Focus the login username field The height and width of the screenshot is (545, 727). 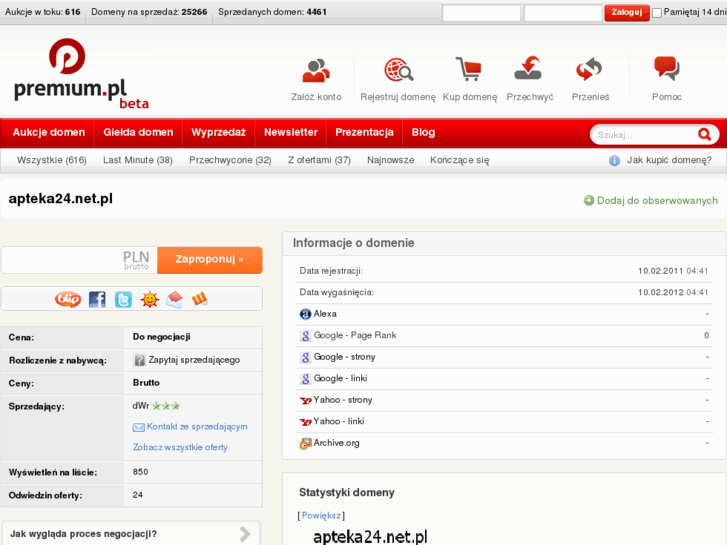point(481,13)
